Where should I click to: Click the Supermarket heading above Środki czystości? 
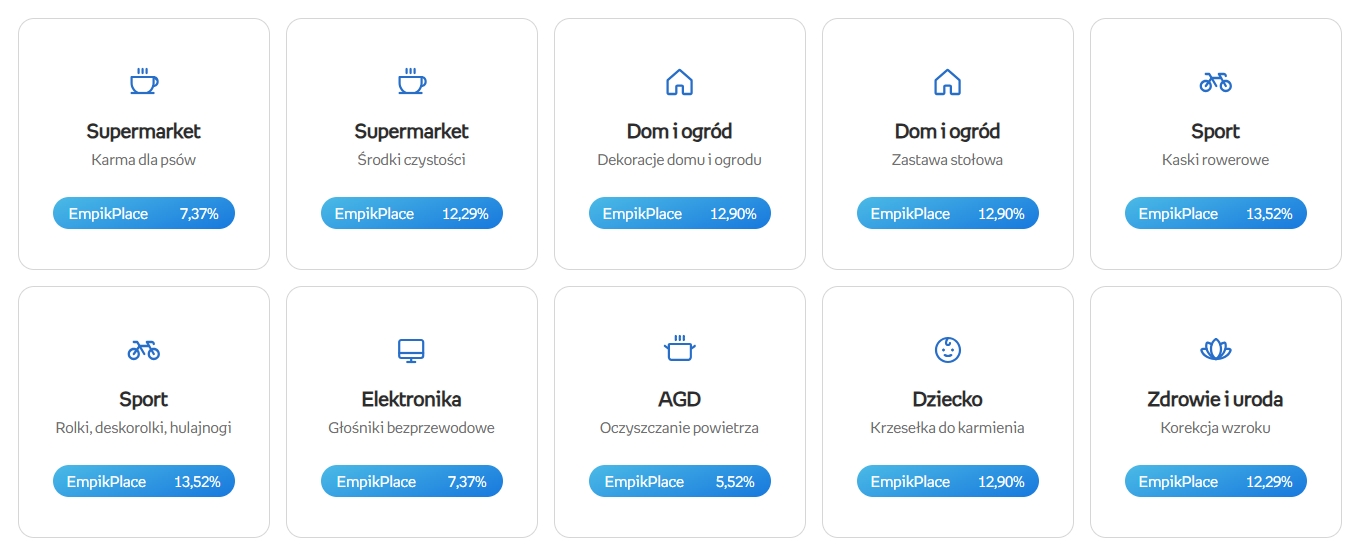(x=412, y=131)
